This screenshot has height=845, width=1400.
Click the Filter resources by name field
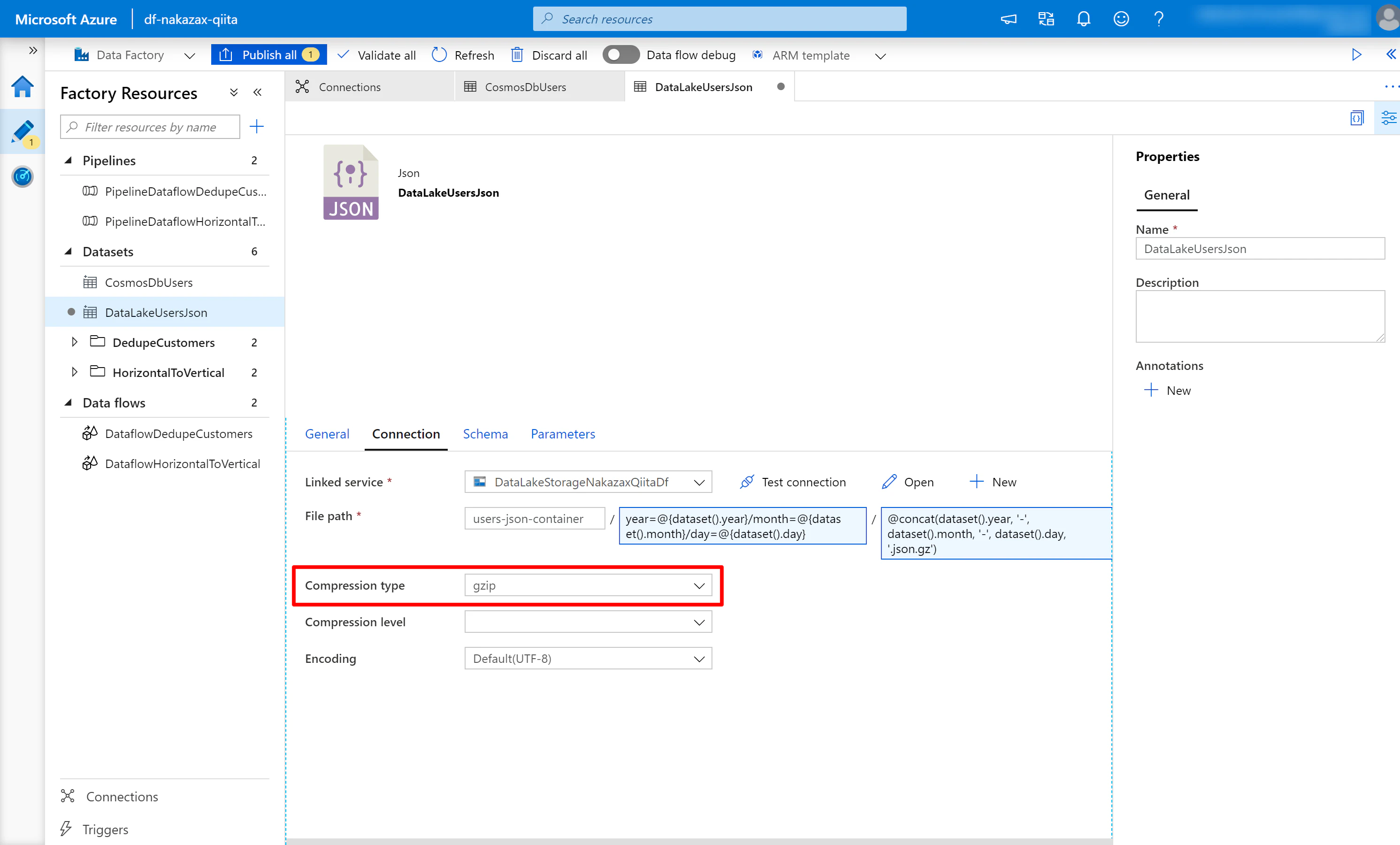tap(150, 127)
